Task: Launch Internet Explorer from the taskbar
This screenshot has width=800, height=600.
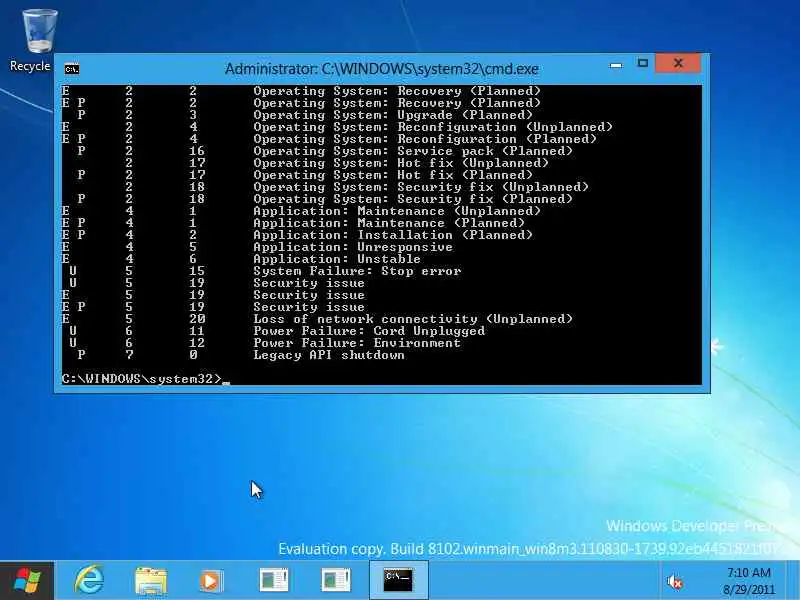Action: coord(89,581)
